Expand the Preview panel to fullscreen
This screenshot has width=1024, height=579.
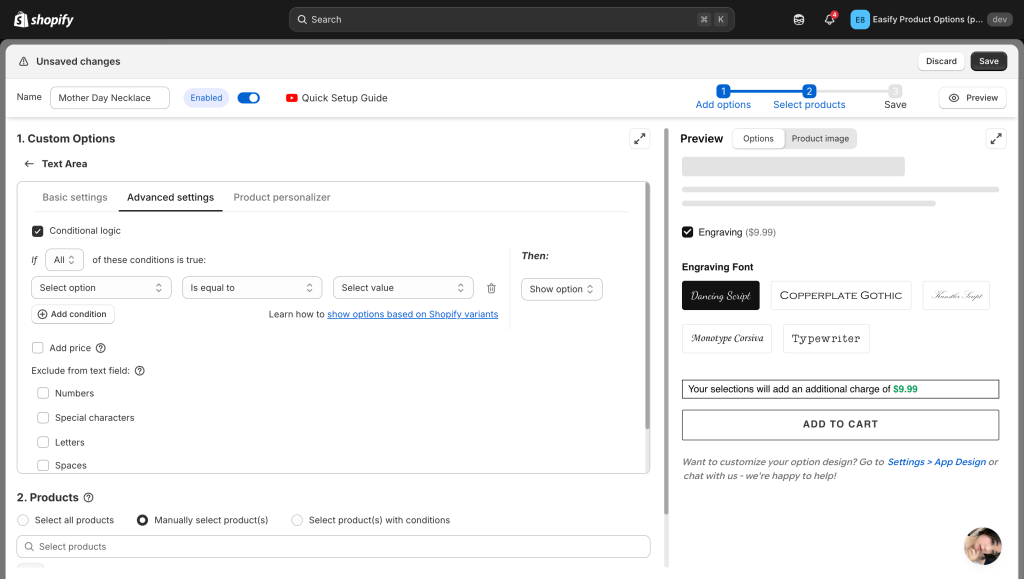995,139
